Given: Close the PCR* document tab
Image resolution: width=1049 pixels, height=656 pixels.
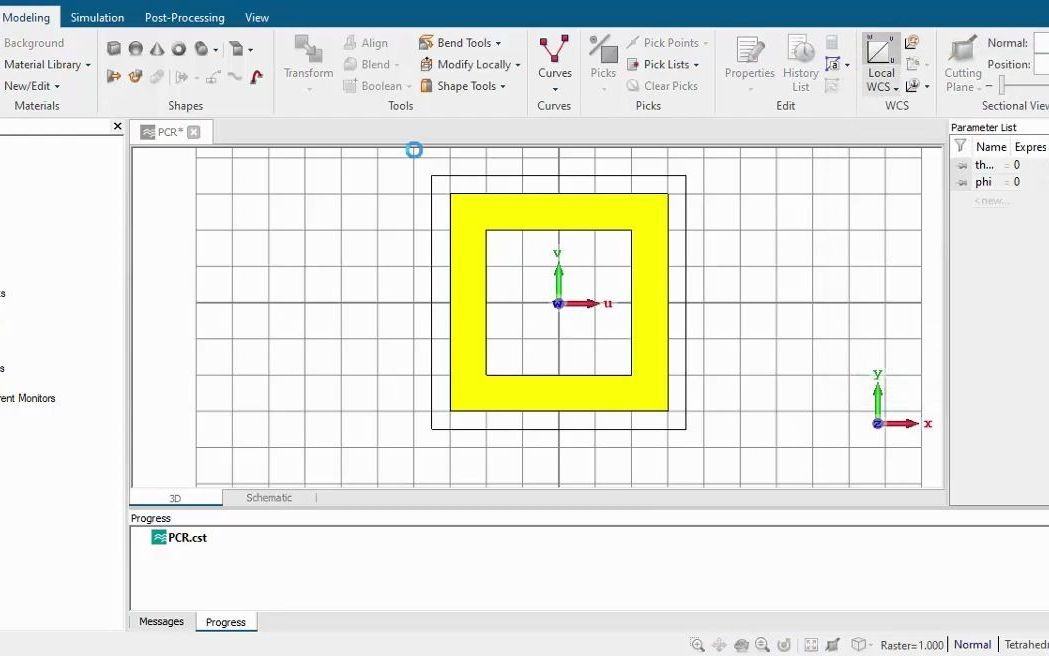Looking at the screenshot, I should (193, 132).
